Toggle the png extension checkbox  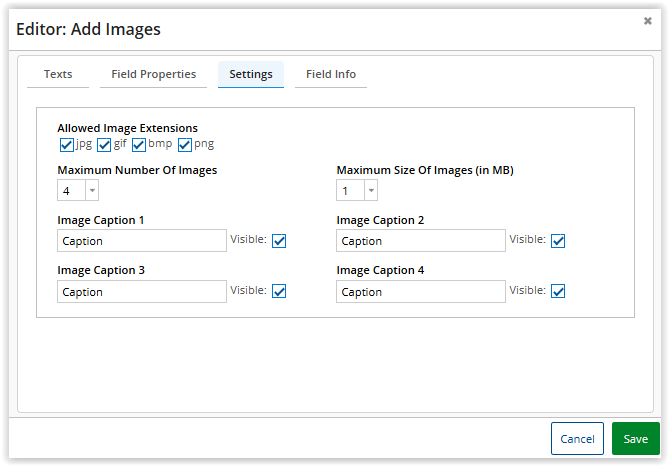click(x=185, y=145)
